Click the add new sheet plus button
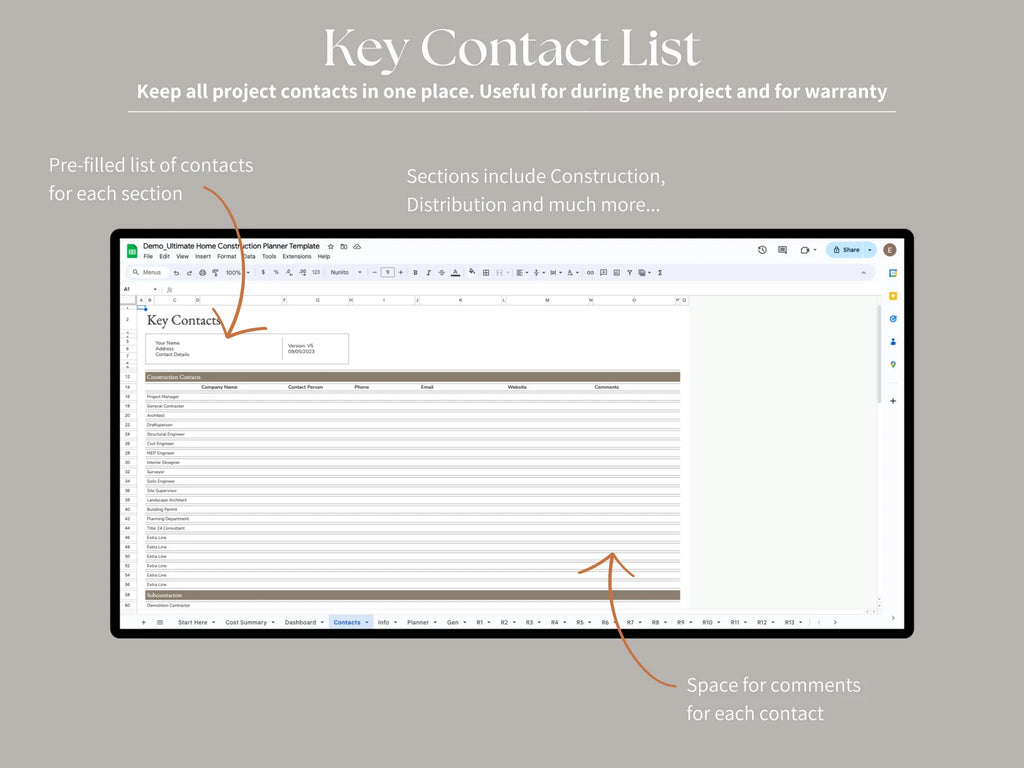1024x768 pixels. click(143, 622)
